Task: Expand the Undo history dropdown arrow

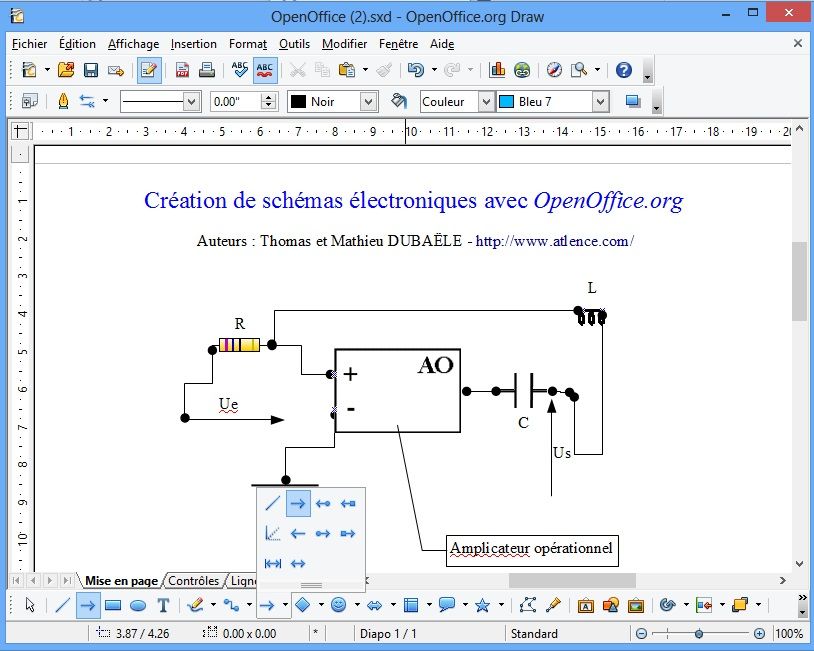Action: [434, 70]
